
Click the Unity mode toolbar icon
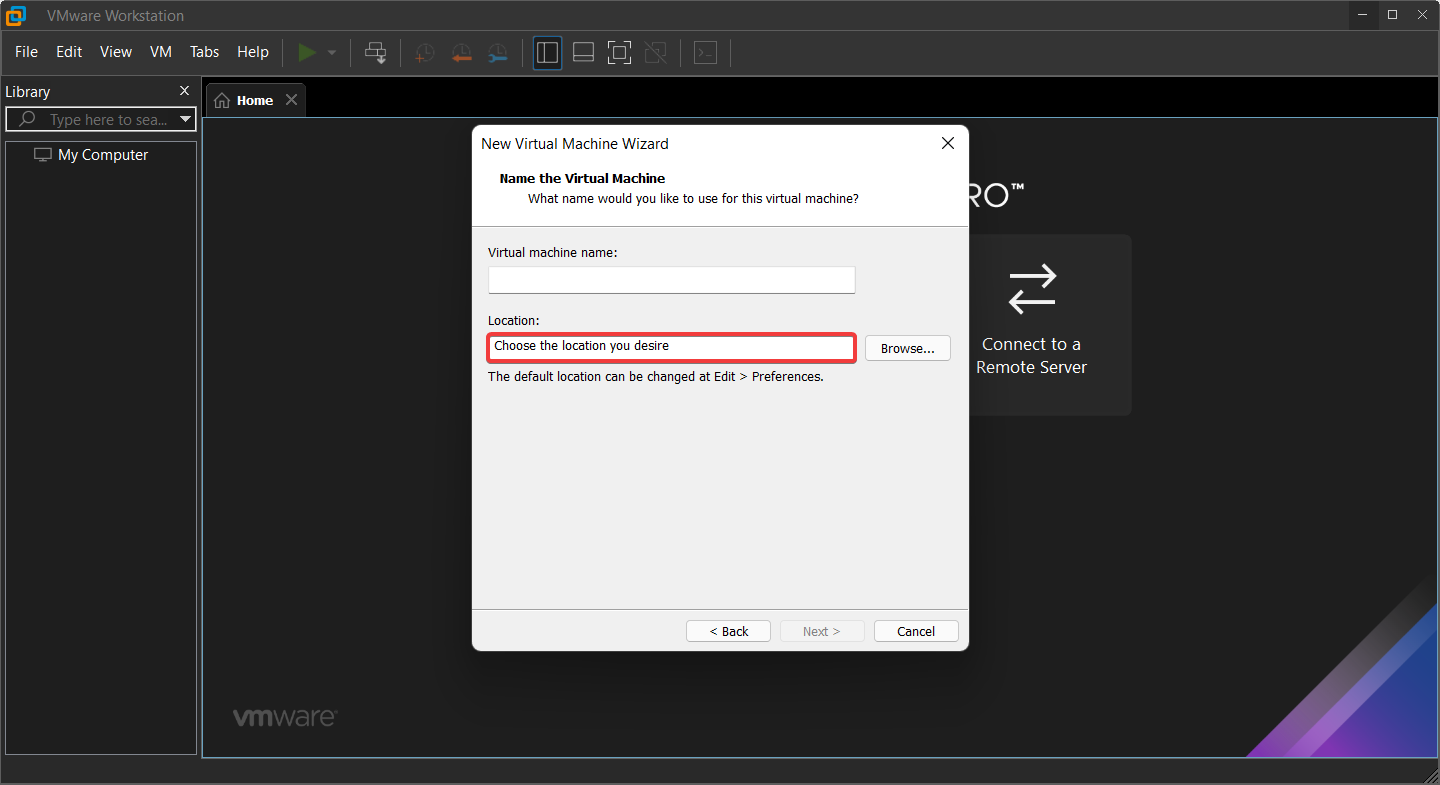coord(655,52)
